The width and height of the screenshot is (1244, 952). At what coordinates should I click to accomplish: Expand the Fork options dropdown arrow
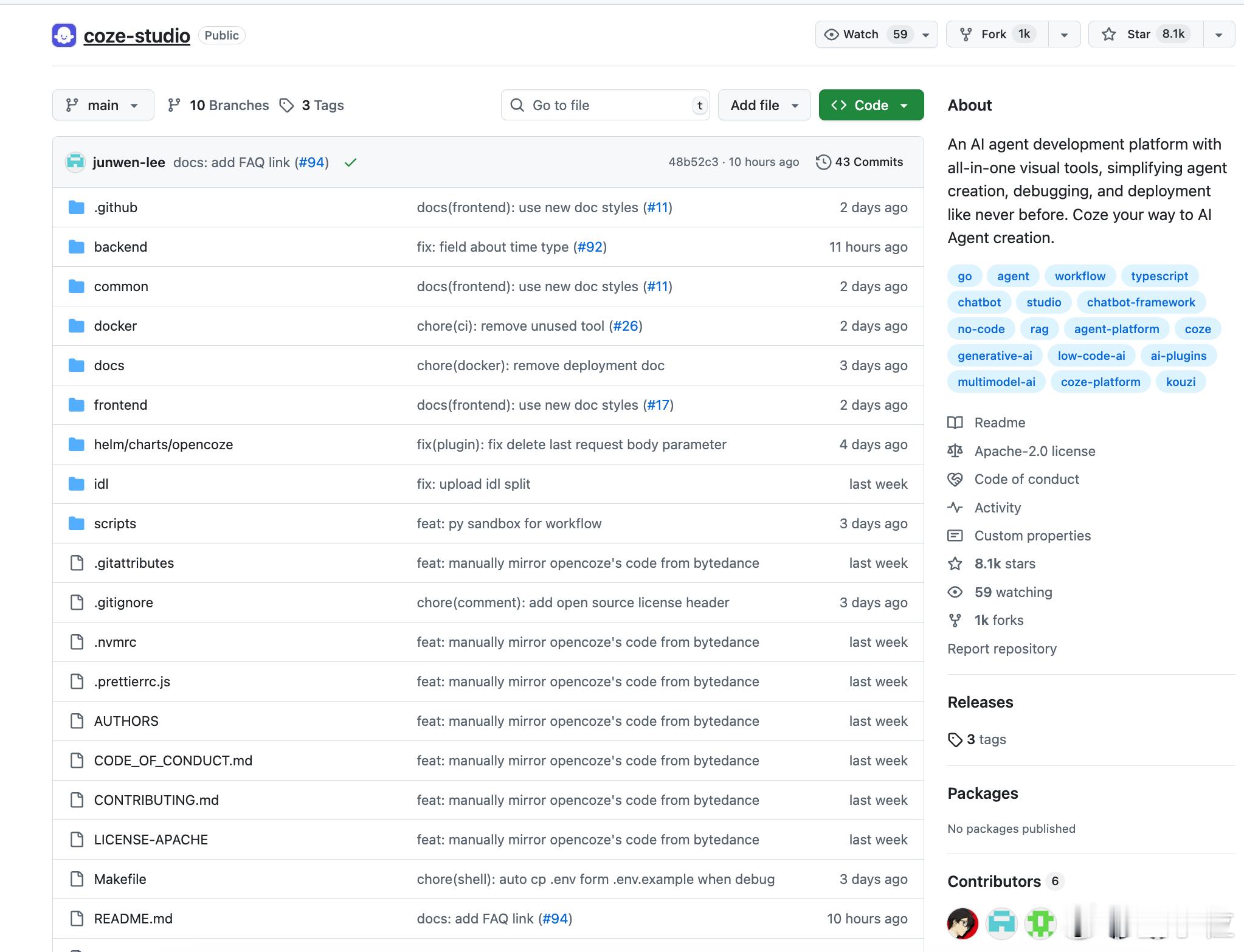(x=1064, y=35)
